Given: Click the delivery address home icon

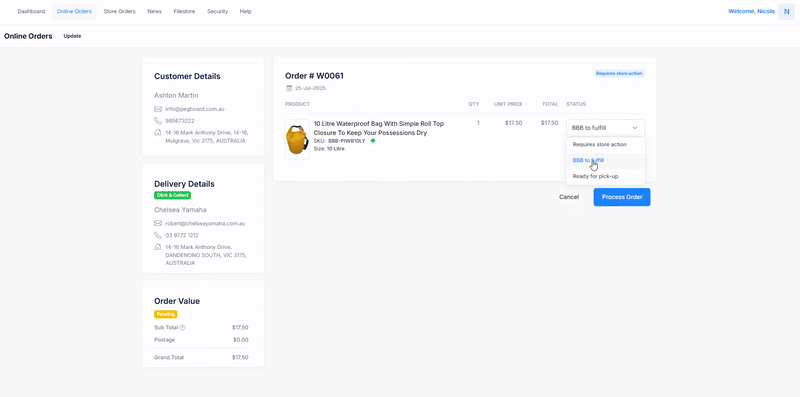Looking at the screenshot, I should tap(158, 247).
